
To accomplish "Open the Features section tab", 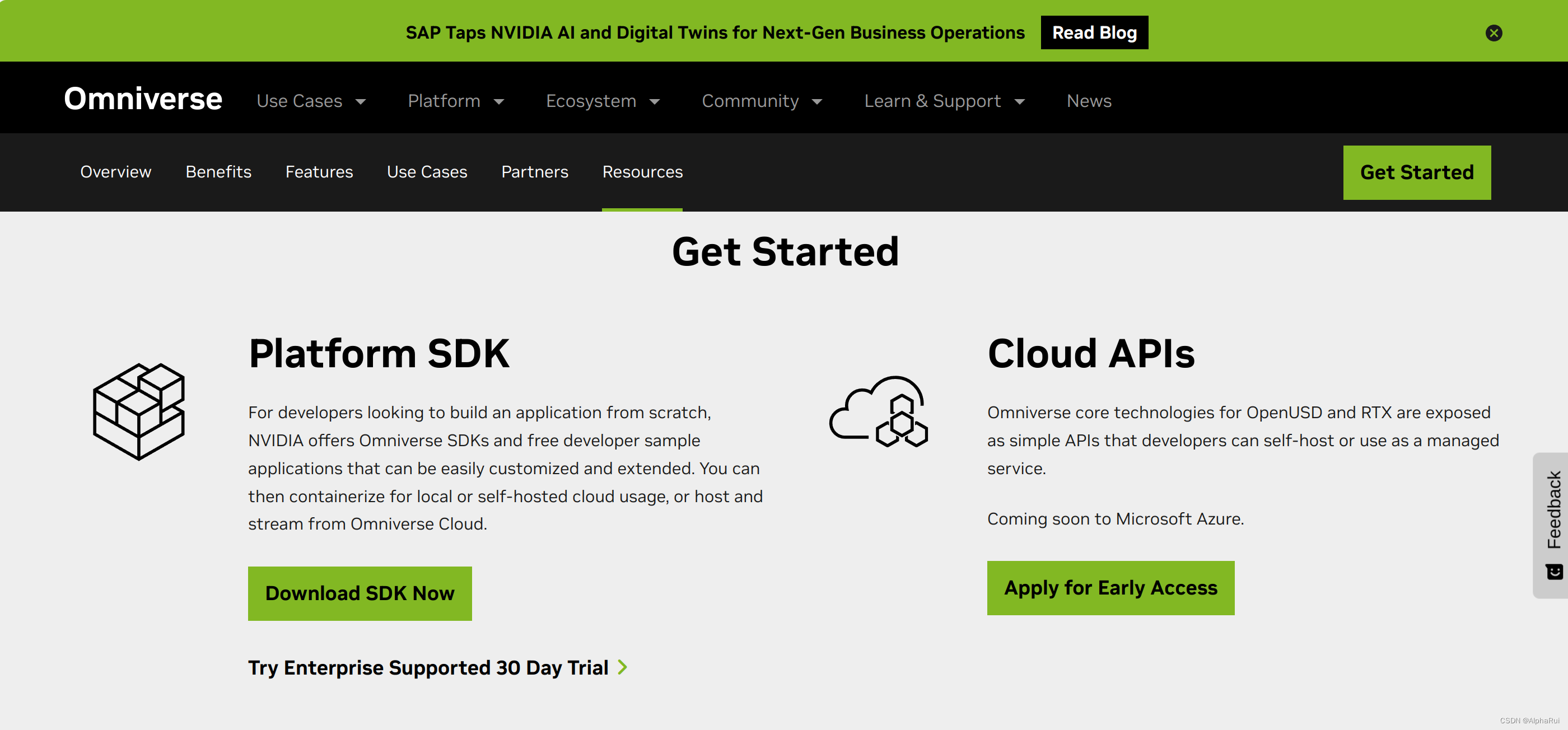I will 319,172.
